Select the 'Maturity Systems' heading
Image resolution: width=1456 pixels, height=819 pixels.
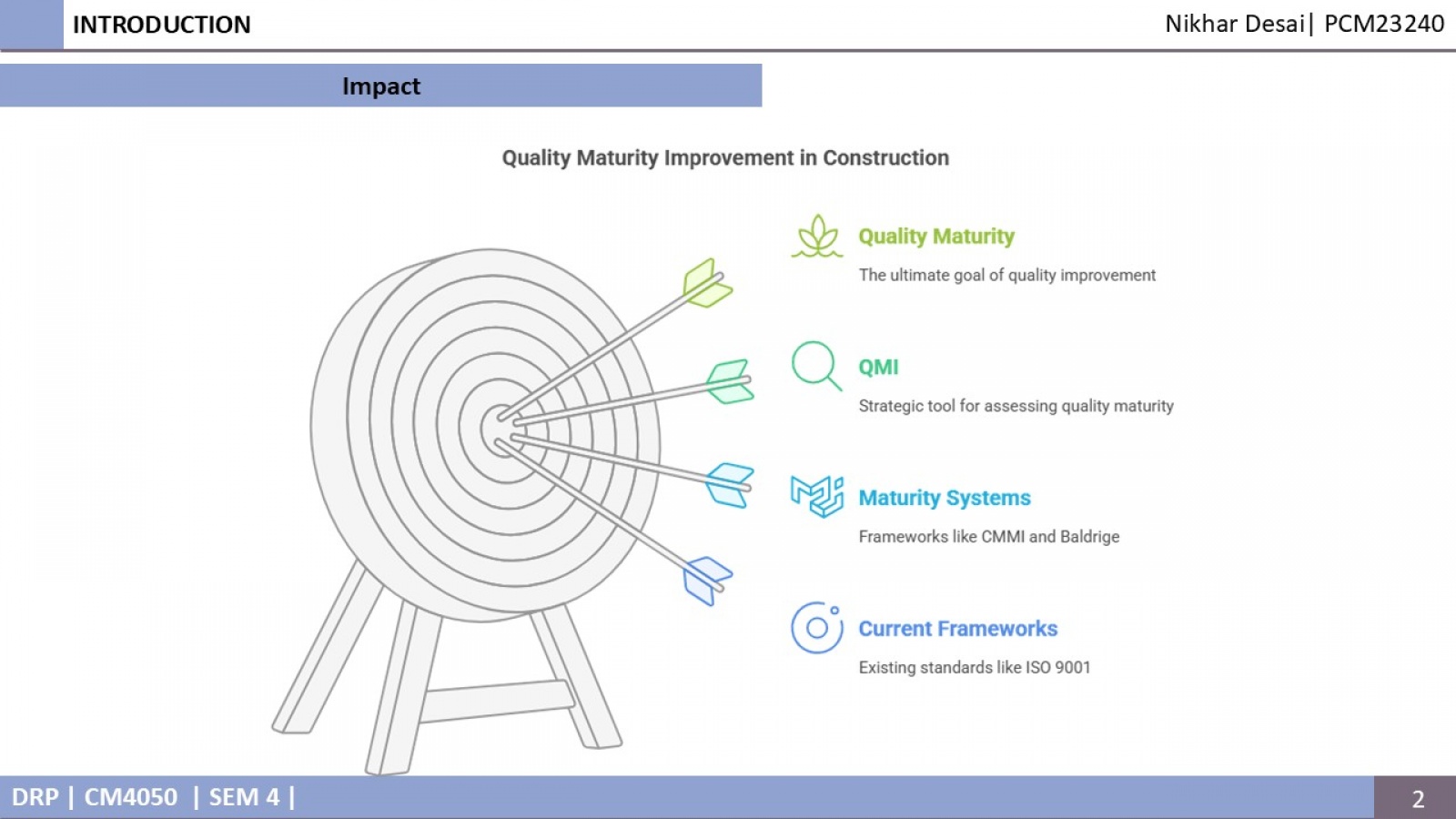[945, 498]
